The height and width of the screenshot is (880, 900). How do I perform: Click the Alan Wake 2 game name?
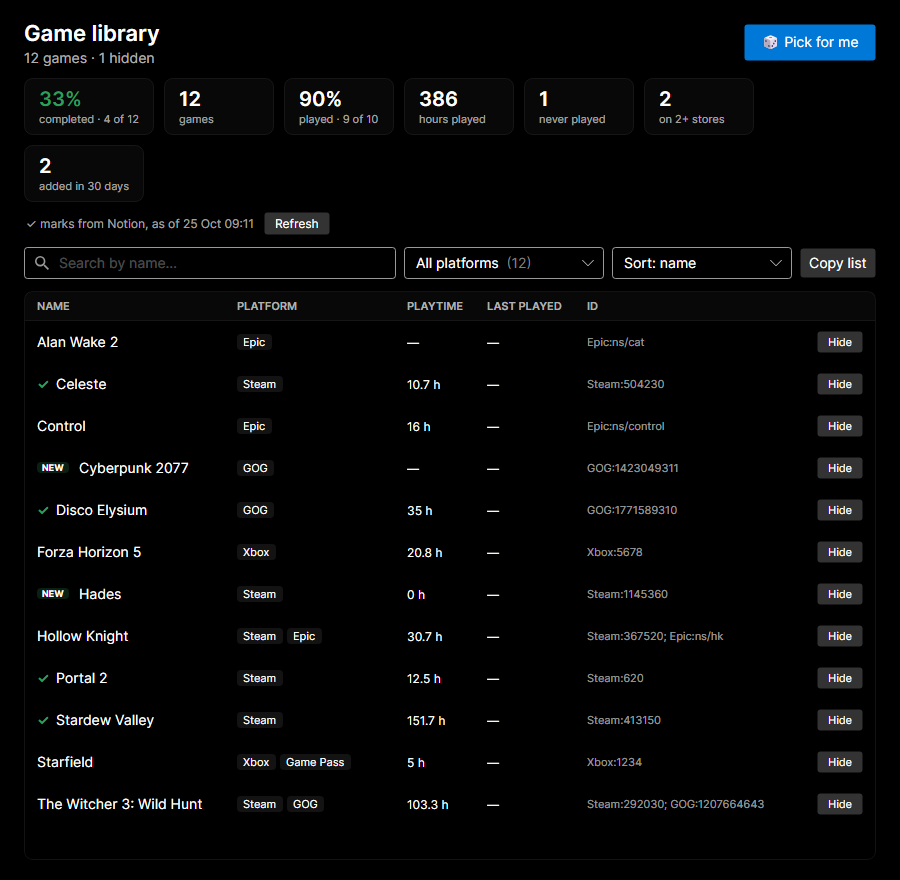click(x=77, y=342)
